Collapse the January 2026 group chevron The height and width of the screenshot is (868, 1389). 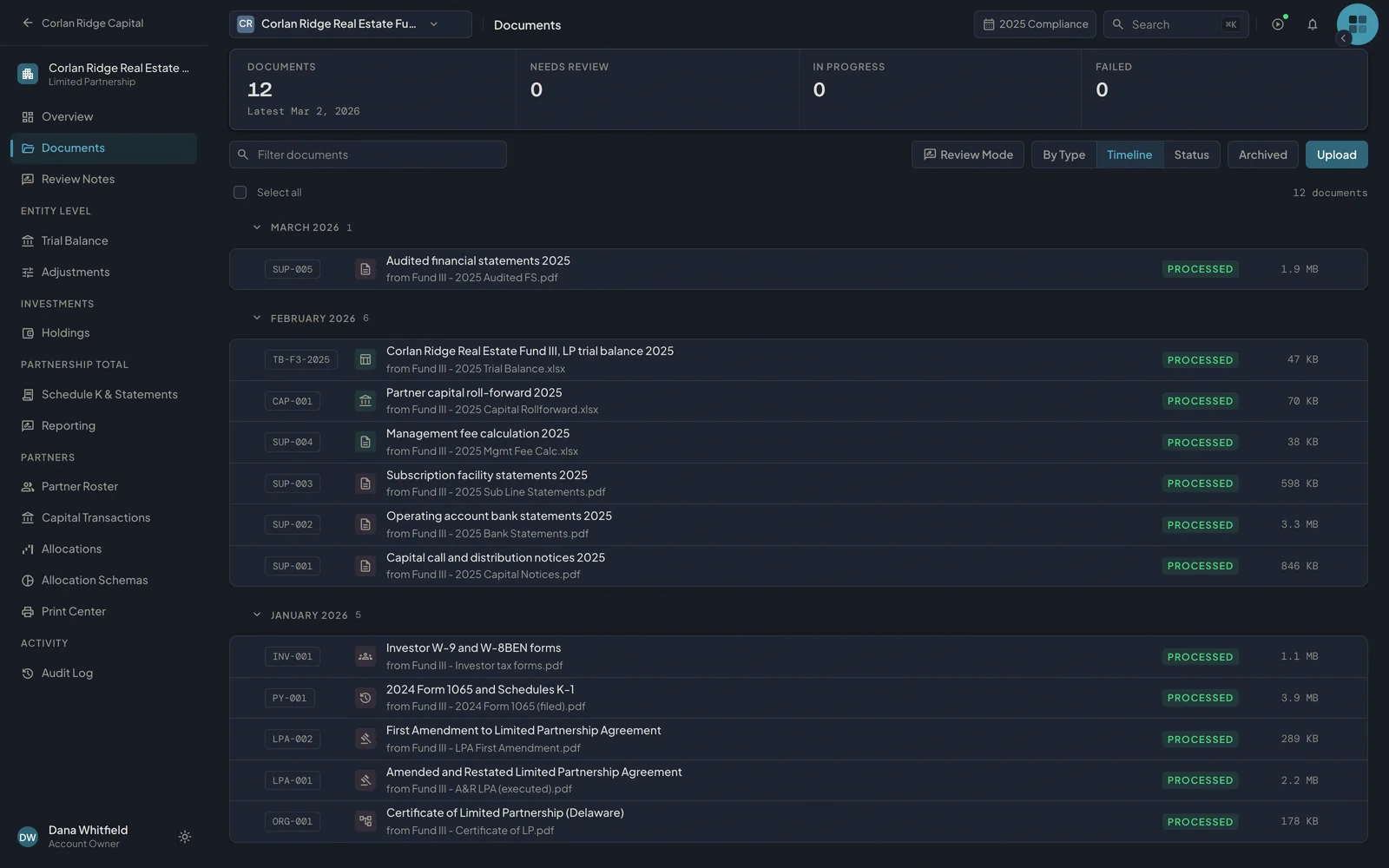point(257,615)
